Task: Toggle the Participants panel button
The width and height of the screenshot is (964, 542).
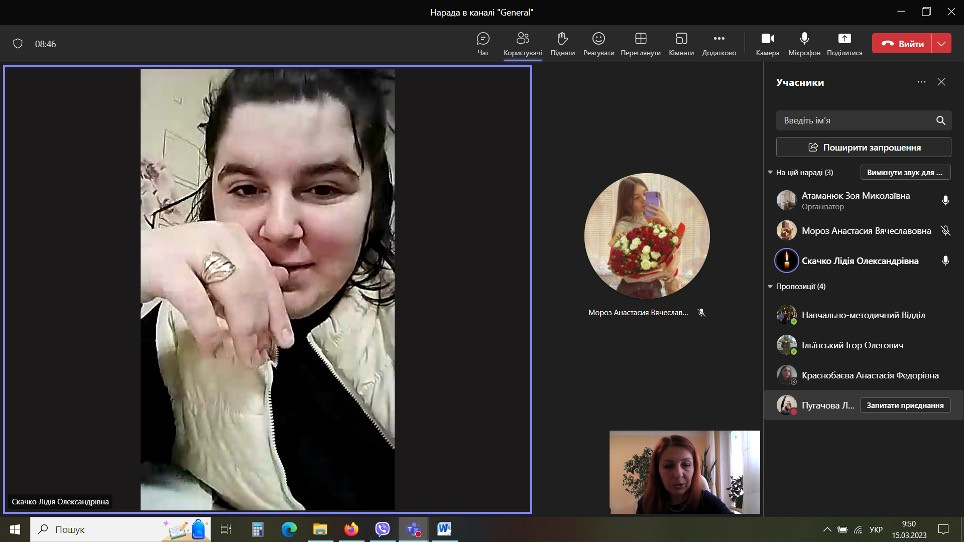Action: pyautogui.click(x=523, y=44)
